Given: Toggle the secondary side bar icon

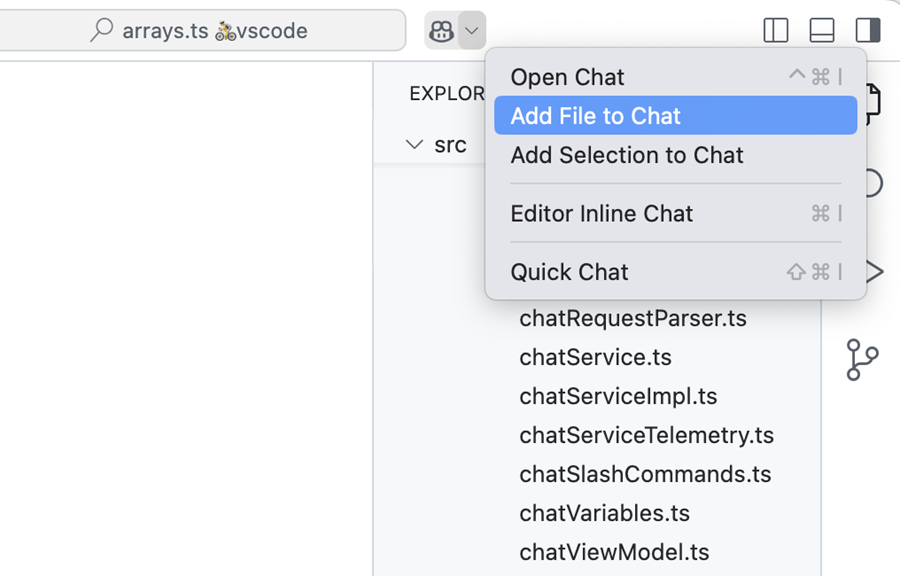Looking at the screenshot, I should pyautogui.click(x=867, y=30).
